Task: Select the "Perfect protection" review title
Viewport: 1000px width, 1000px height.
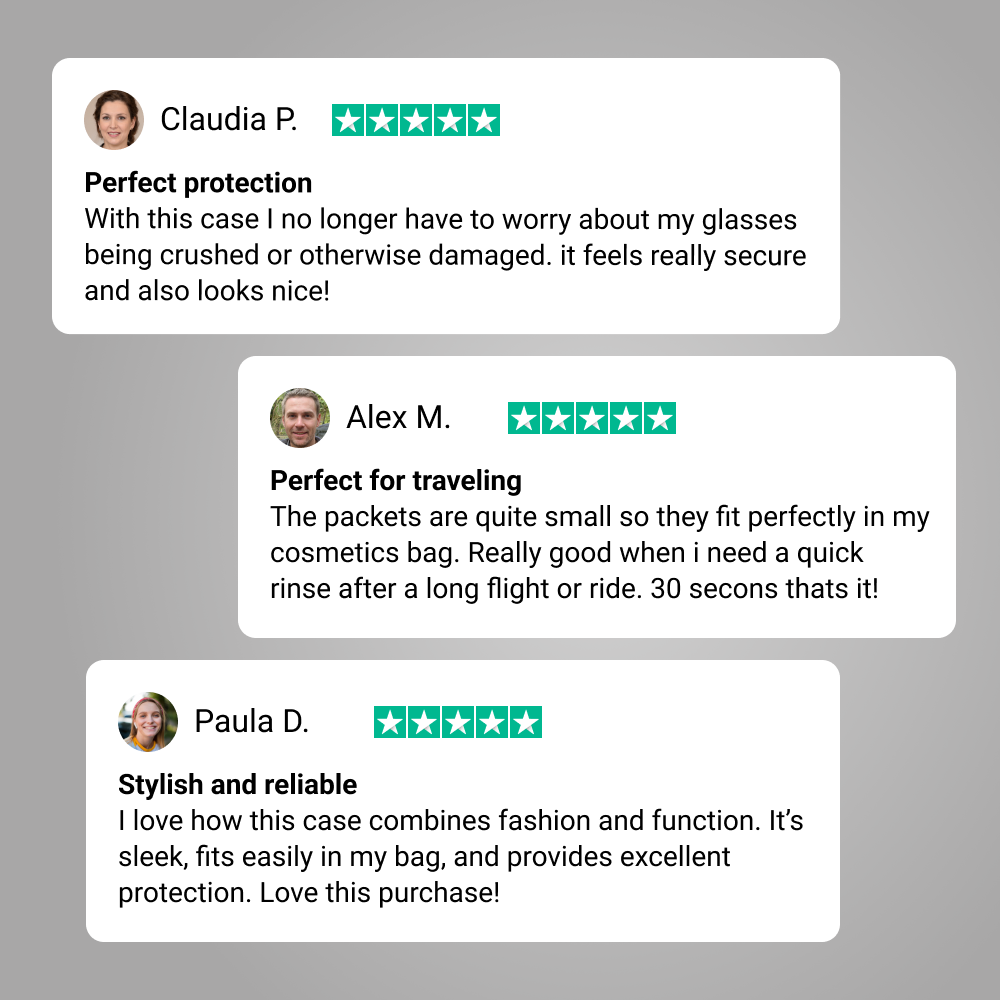Action: pyautogui.click(x=198, y=183)
